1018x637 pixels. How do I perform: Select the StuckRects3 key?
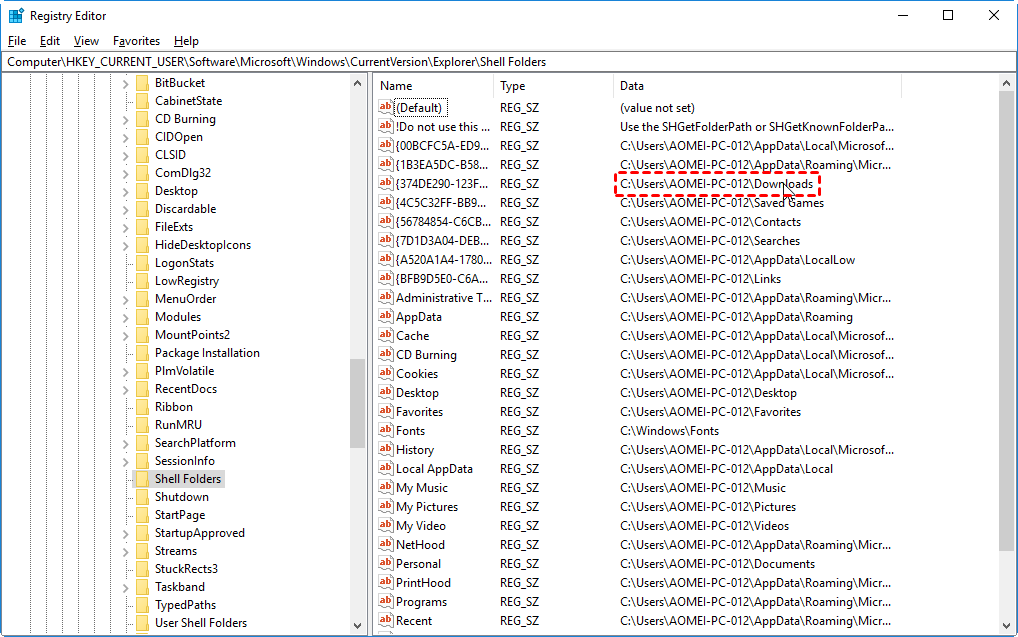coord(186,569)
